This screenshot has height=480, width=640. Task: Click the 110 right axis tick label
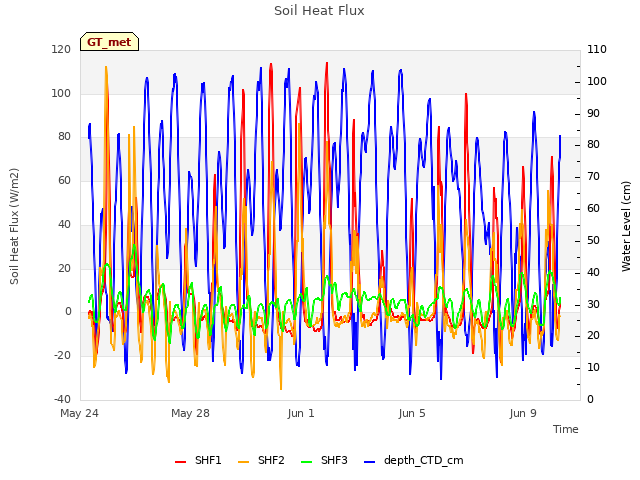click(x=597, y=49)
